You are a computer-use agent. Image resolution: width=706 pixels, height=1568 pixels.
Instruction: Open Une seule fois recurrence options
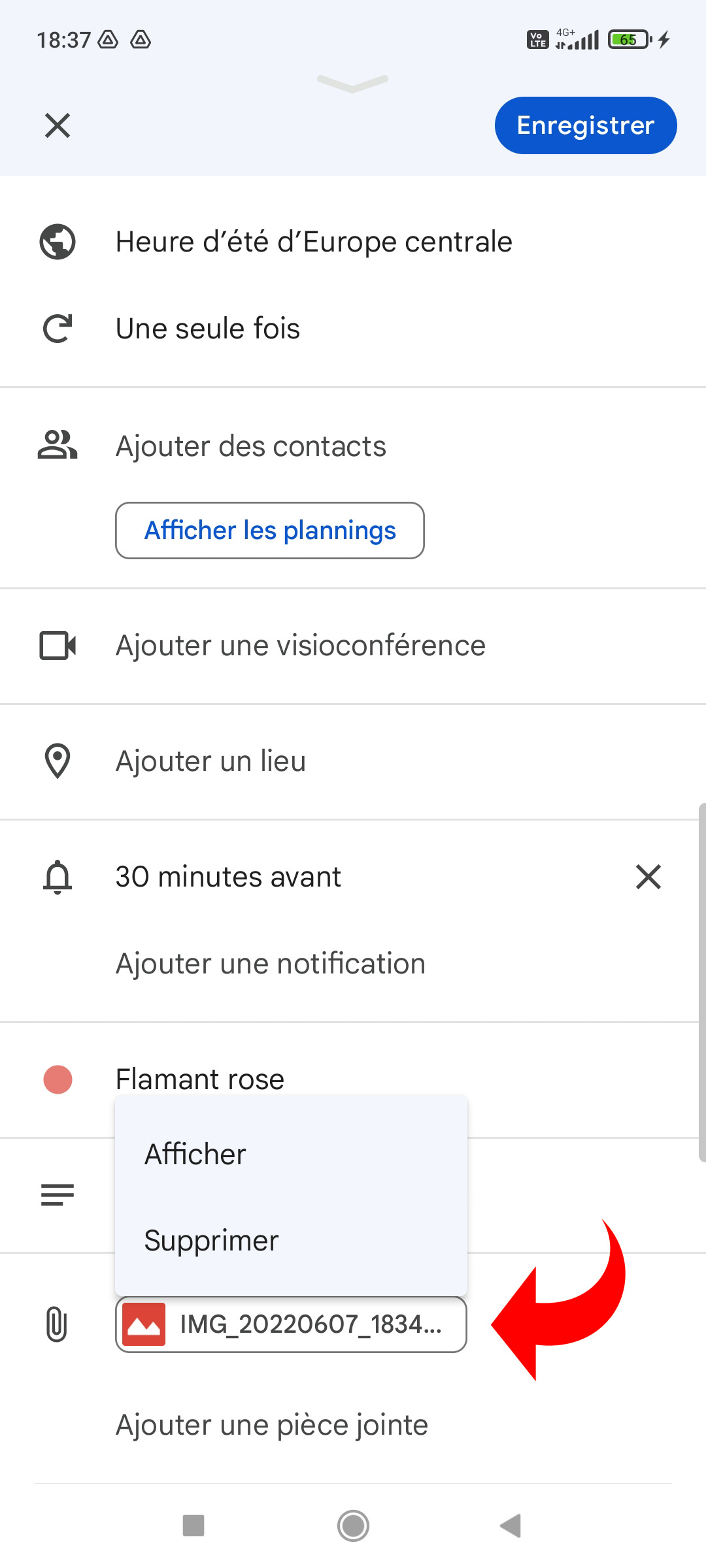pyautogui.click(x=208, y=329)
